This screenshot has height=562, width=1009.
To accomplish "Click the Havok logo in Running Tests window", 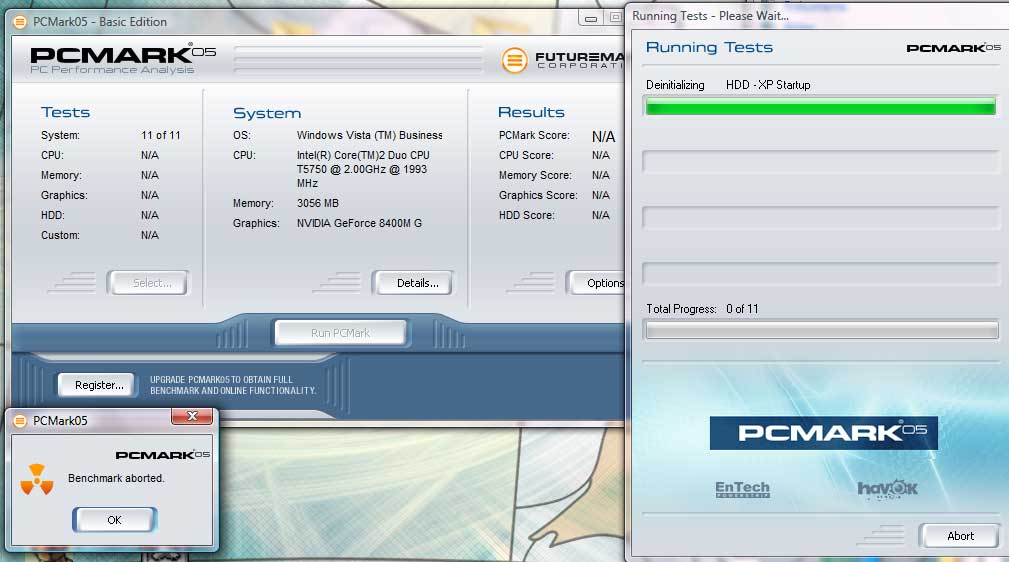I will pos(887,489).
